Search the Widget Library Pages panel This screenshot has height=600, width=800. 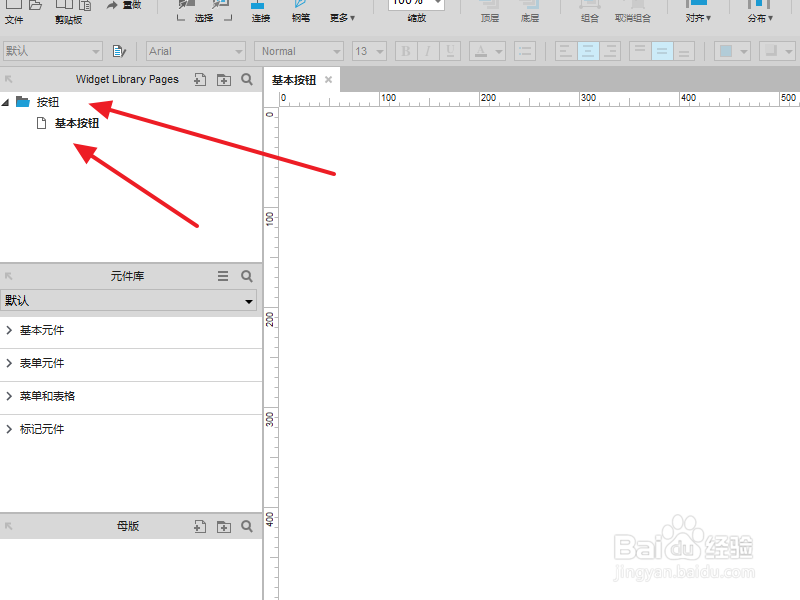pos(247,79)
